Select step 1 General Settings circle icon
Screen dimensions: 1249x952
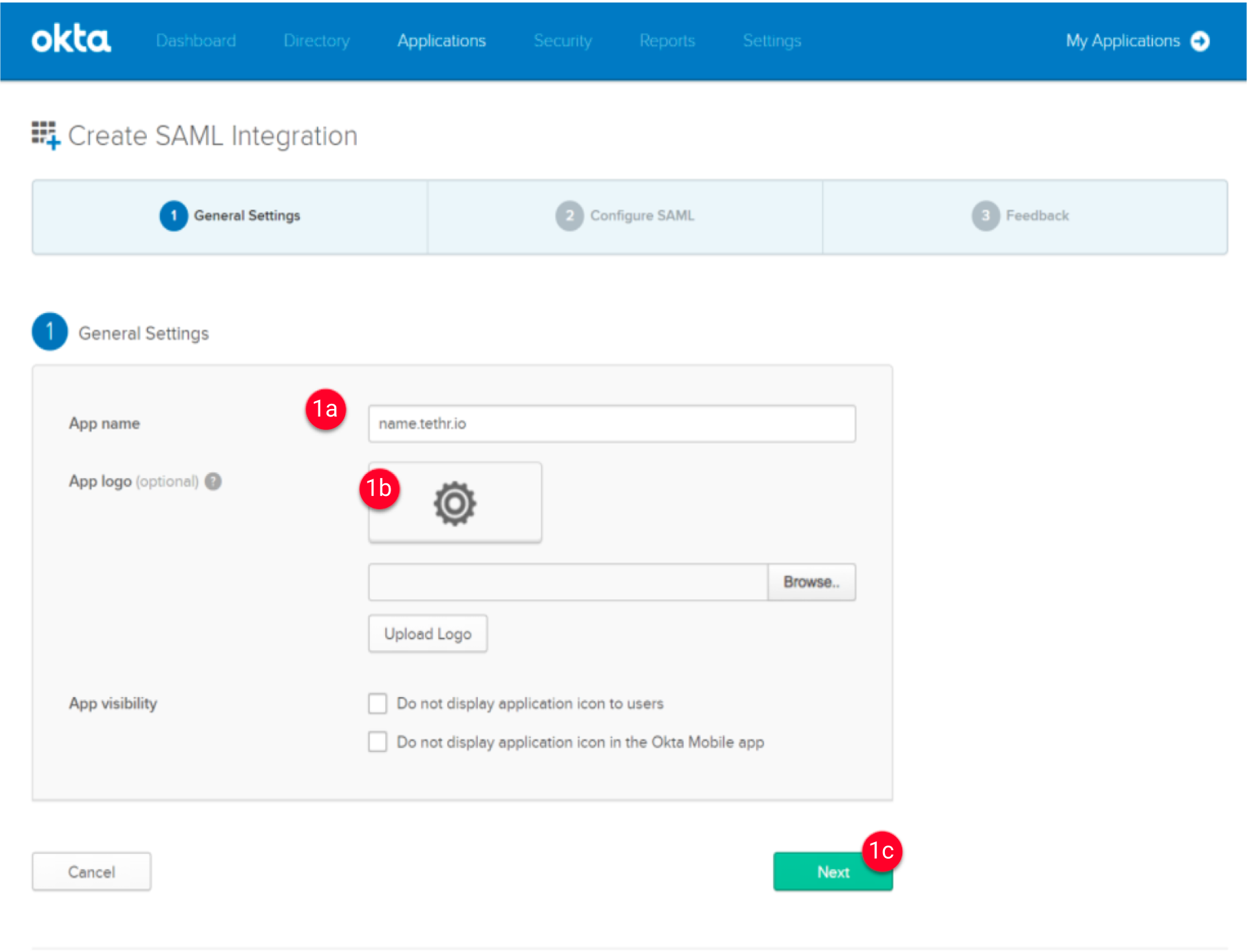click(x=173, y=215)
